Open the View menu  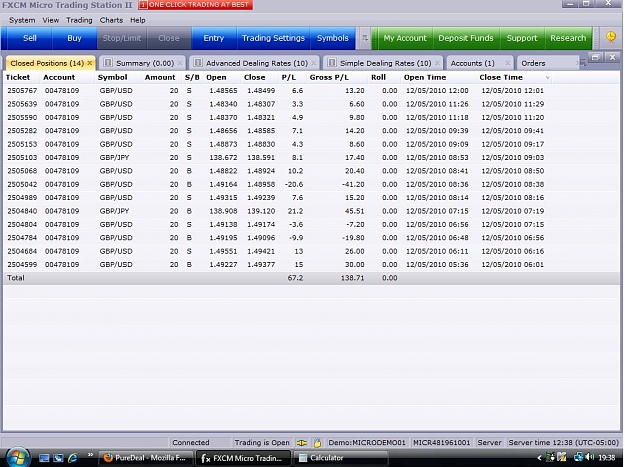[51, 20]
